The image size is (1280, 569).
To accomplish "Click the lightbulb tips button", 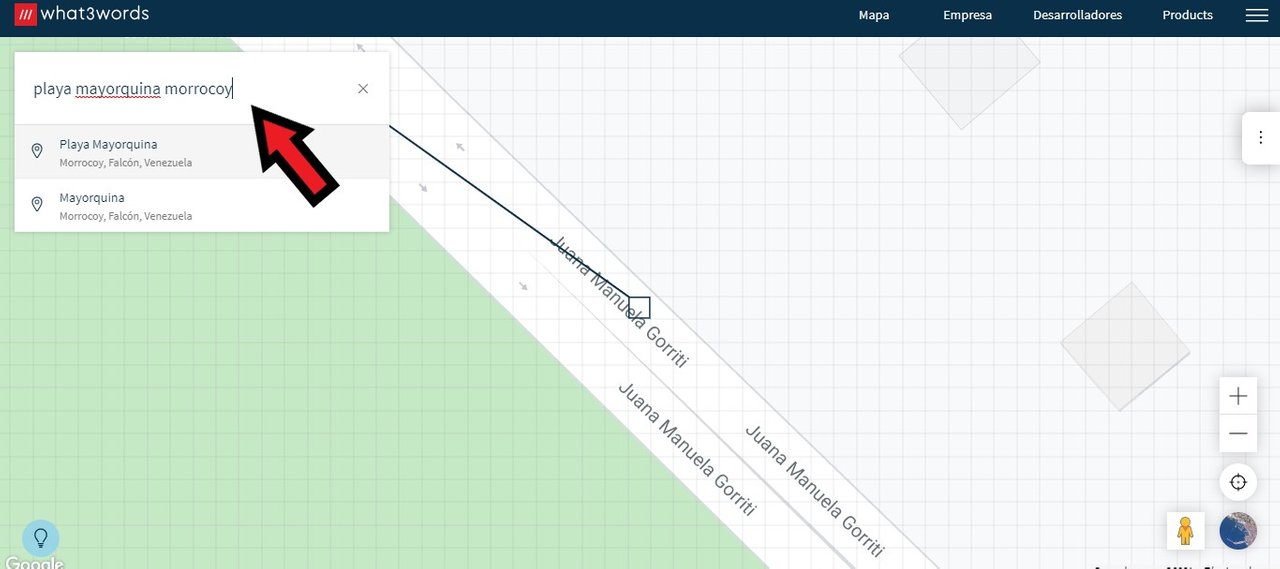I will click(41, 538).
